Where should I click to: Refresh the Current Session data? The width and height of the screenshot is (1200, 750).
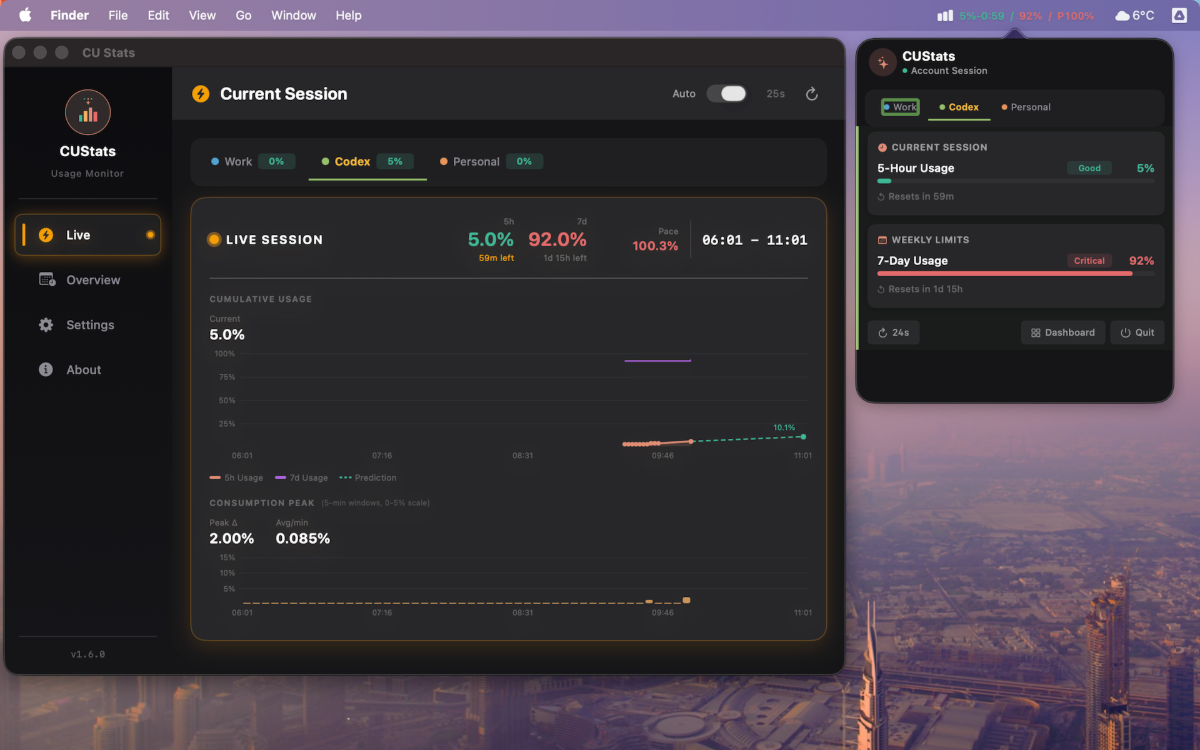(811, 93)
